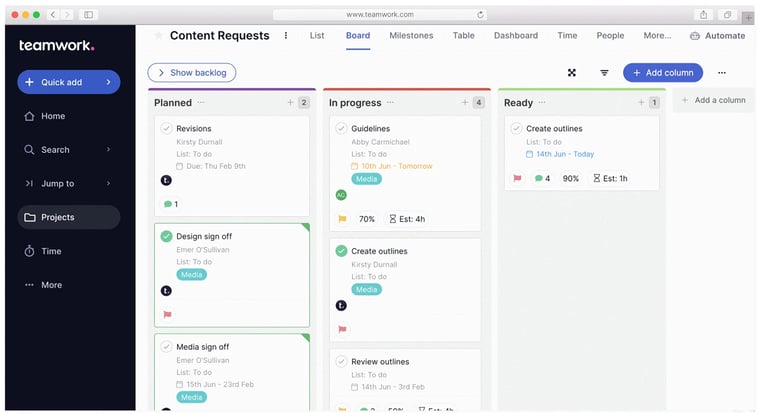Star the Content Requests project
Viewport: 760px width, 420px height.
(158, 36)
